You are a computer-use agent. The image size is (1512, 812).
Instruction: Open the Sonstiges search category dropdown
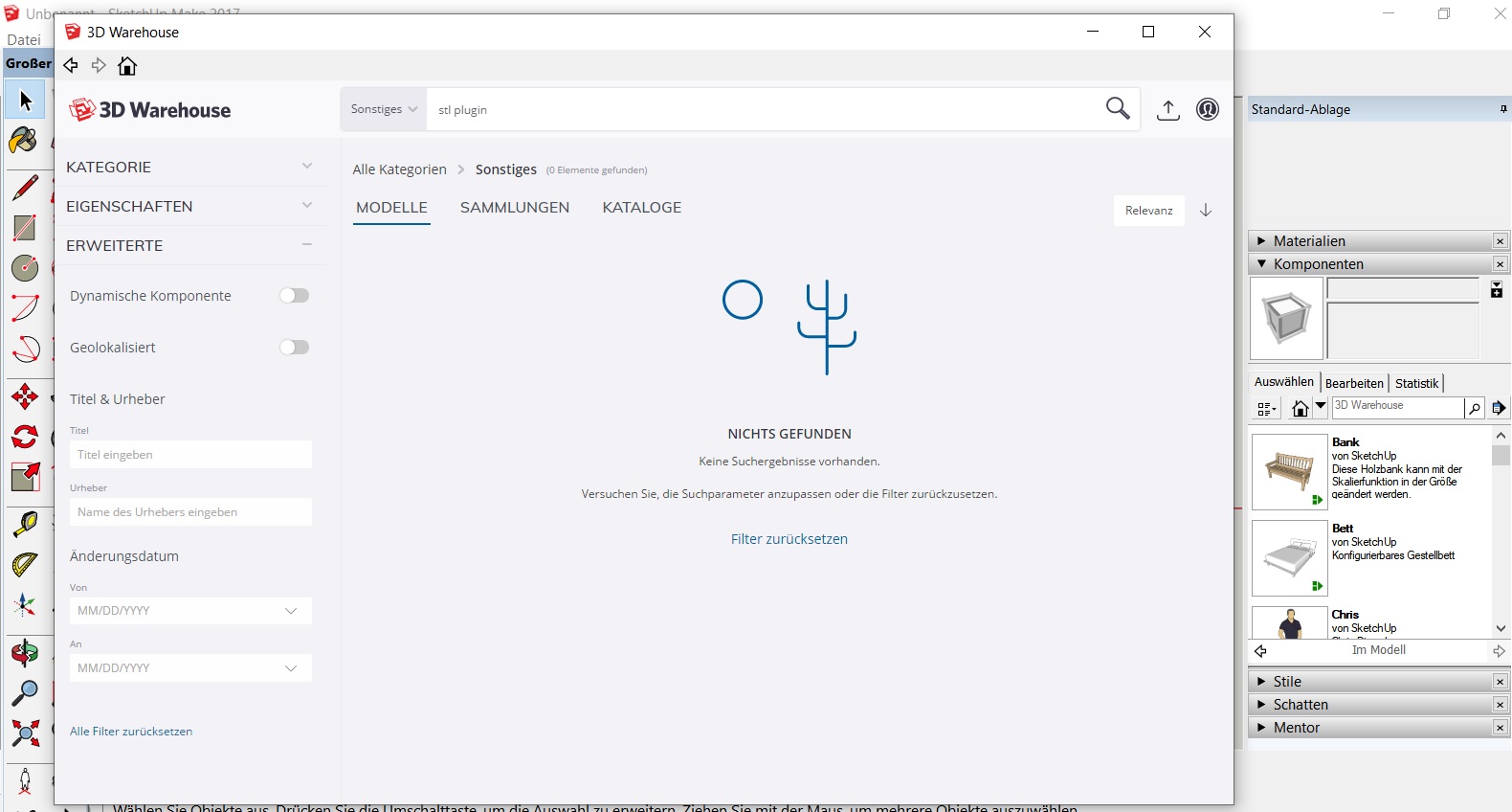point(384,109)
